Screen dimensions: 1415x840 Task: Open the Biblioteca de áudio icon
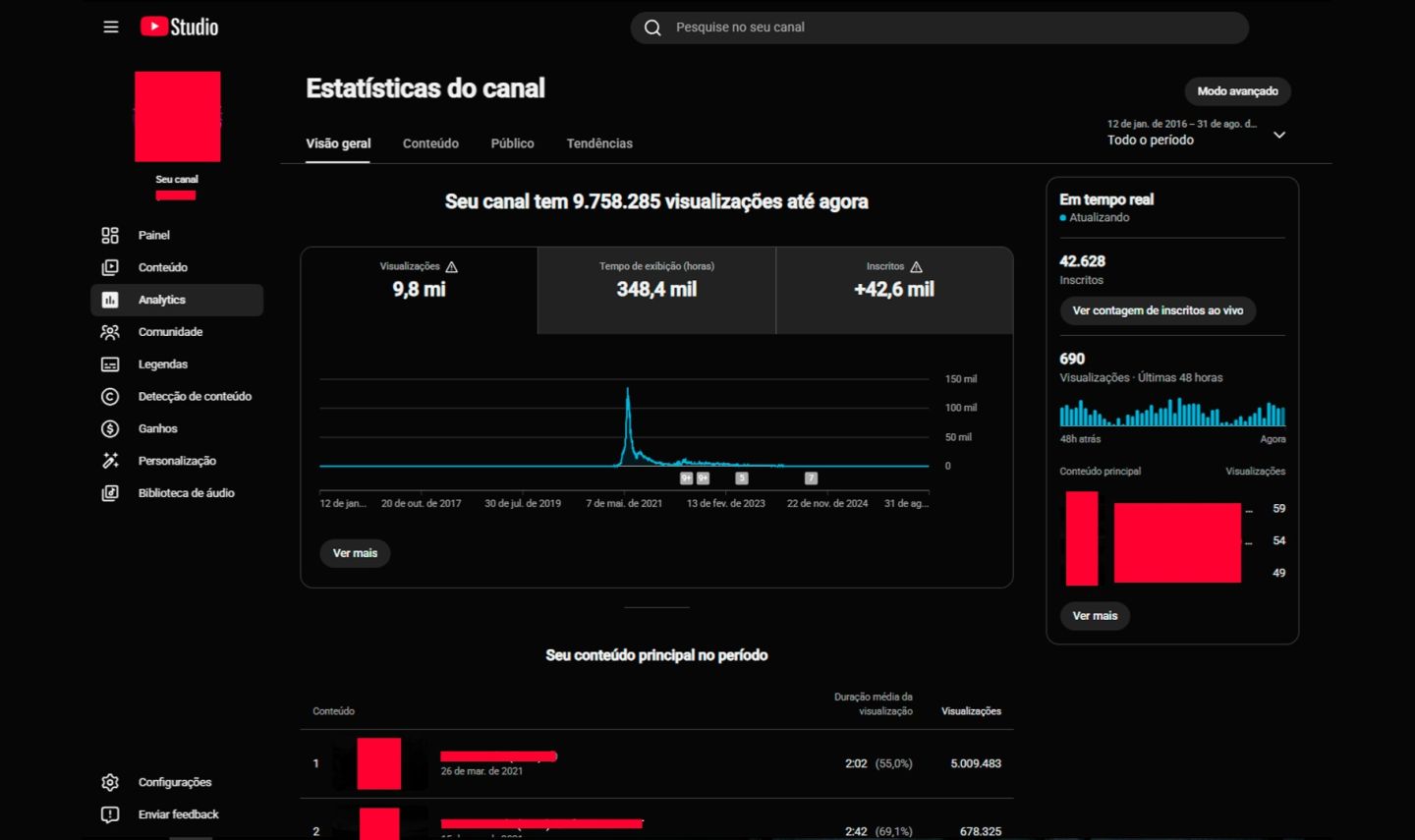point(110,493)
